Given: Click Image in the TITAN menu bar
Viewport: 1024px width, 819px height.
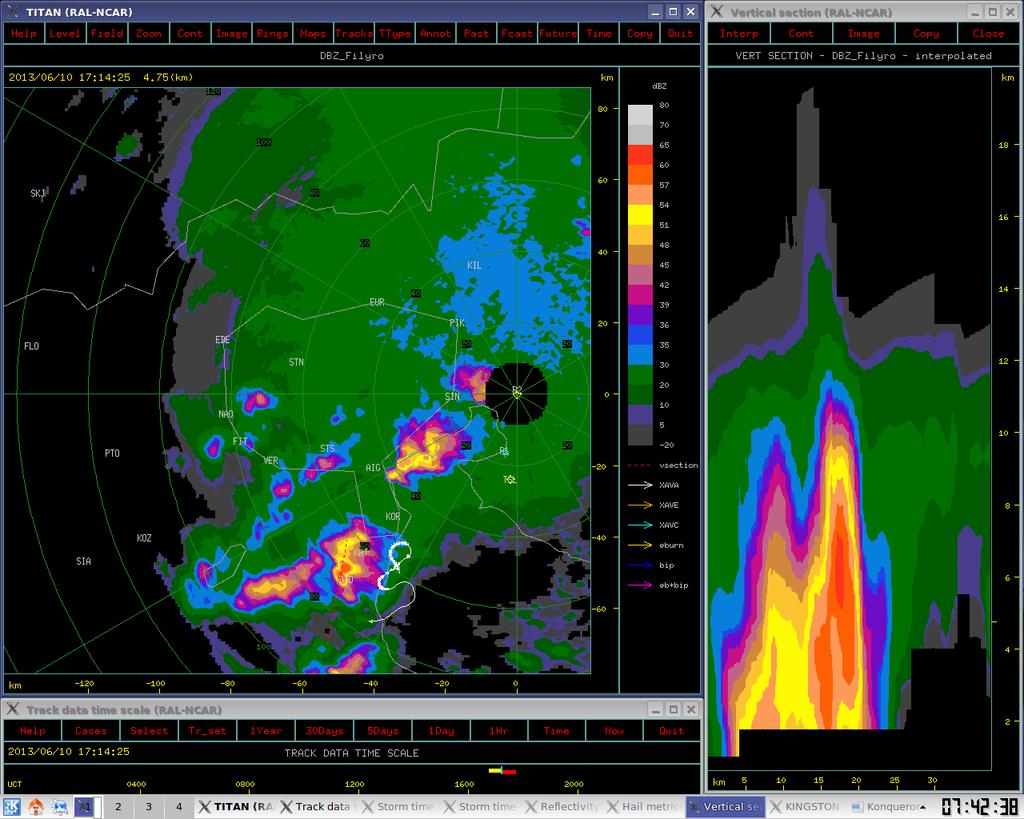Looking at the screenshot, I should click(x=232, y=33).
